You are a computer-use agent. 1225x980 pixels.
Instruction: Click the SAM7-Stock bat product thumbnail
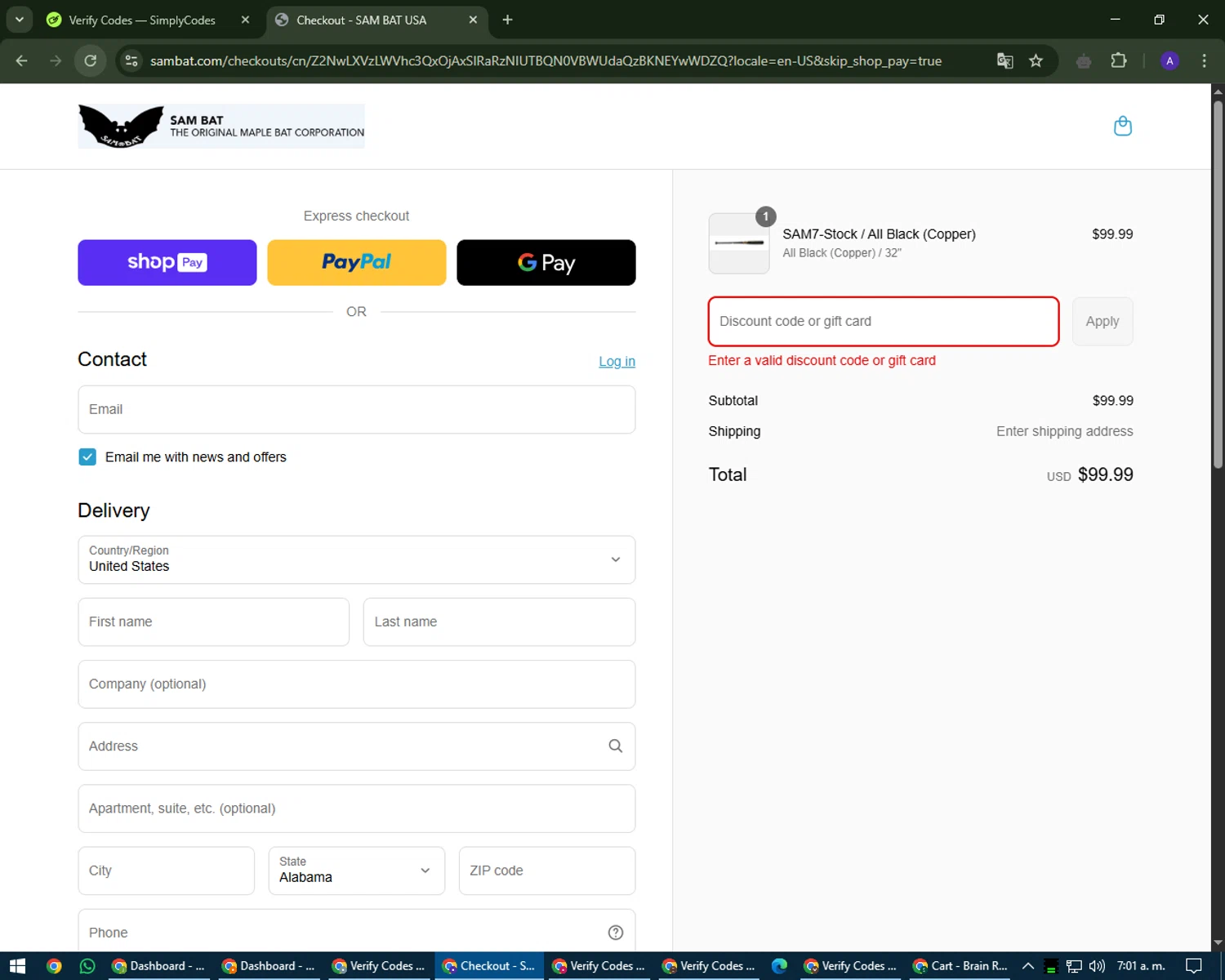coord(739,243)
